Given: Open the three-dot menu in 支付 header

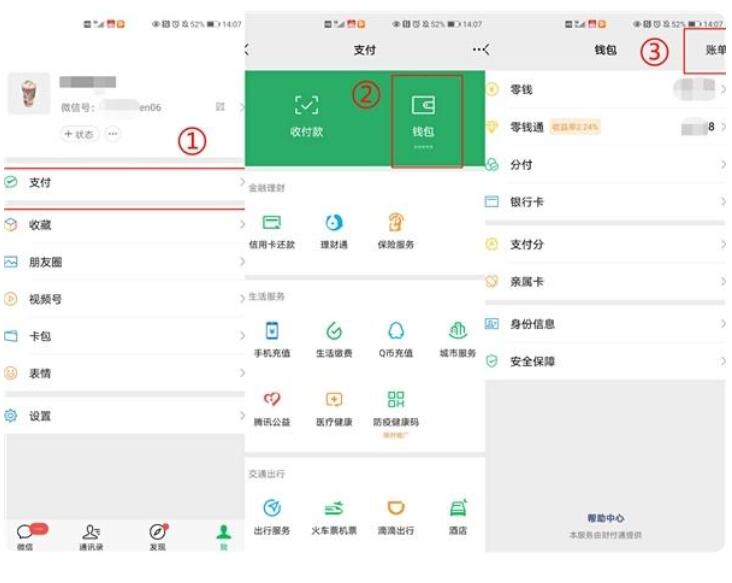Looking at the screenshot, I should 477,49.
